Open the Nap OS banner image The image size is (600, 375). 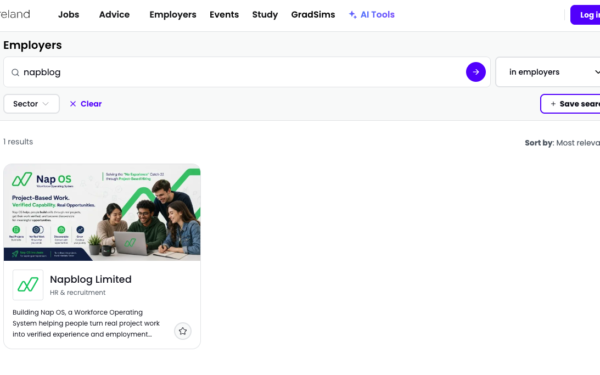102,213
